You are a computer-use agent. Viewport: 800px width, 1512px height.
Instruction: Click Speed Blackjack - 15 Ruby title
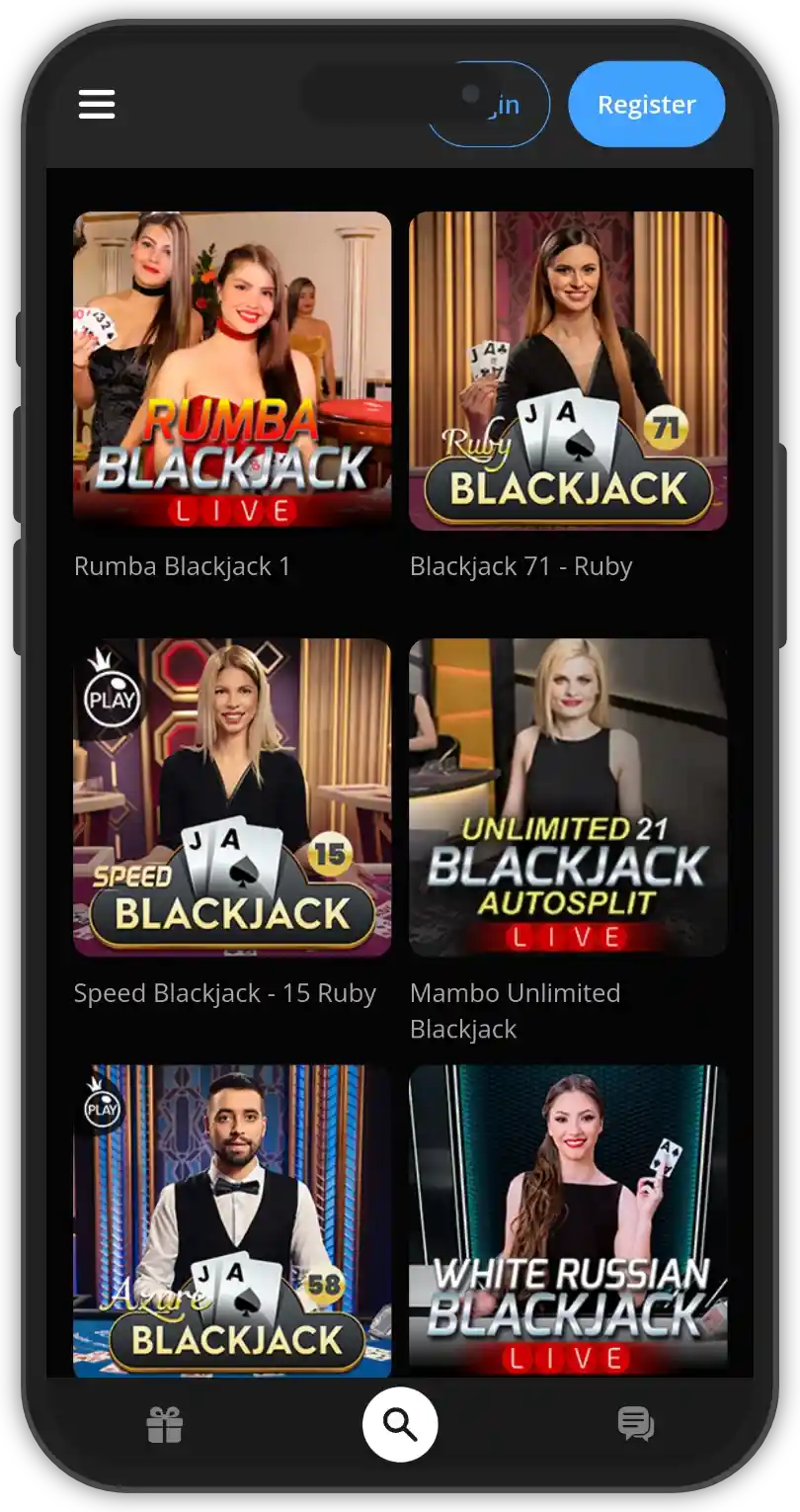pos(225,993)
